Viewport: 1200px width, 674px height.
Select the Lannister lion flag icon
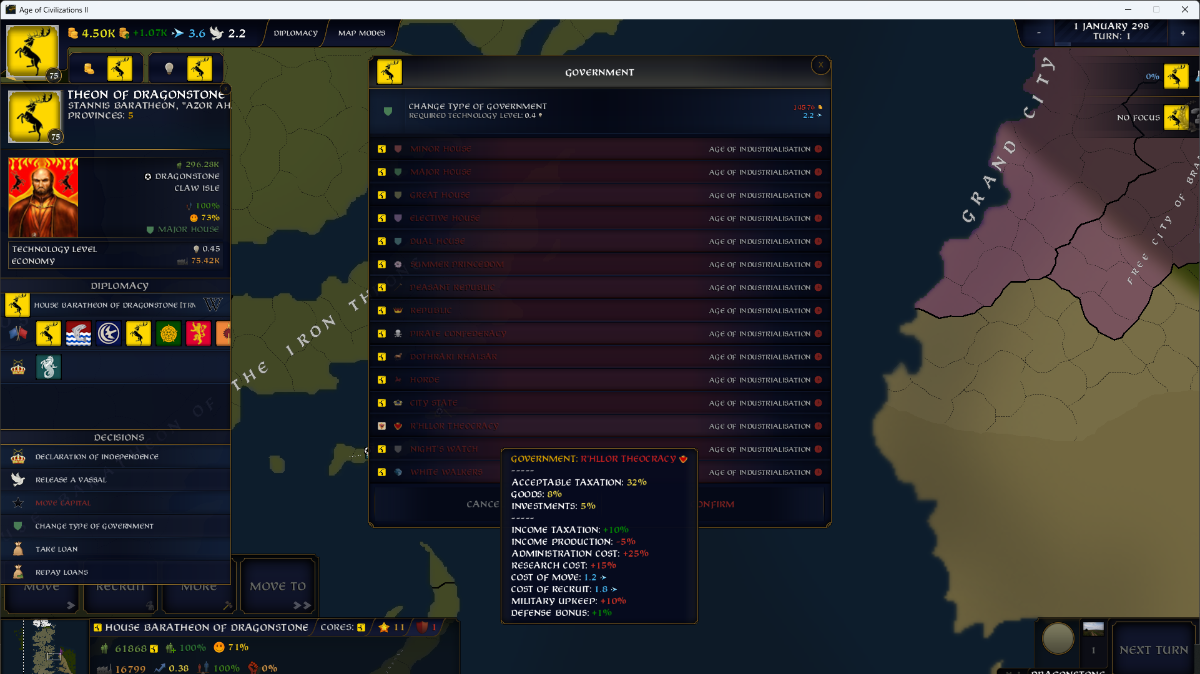[x=198, y=333]
